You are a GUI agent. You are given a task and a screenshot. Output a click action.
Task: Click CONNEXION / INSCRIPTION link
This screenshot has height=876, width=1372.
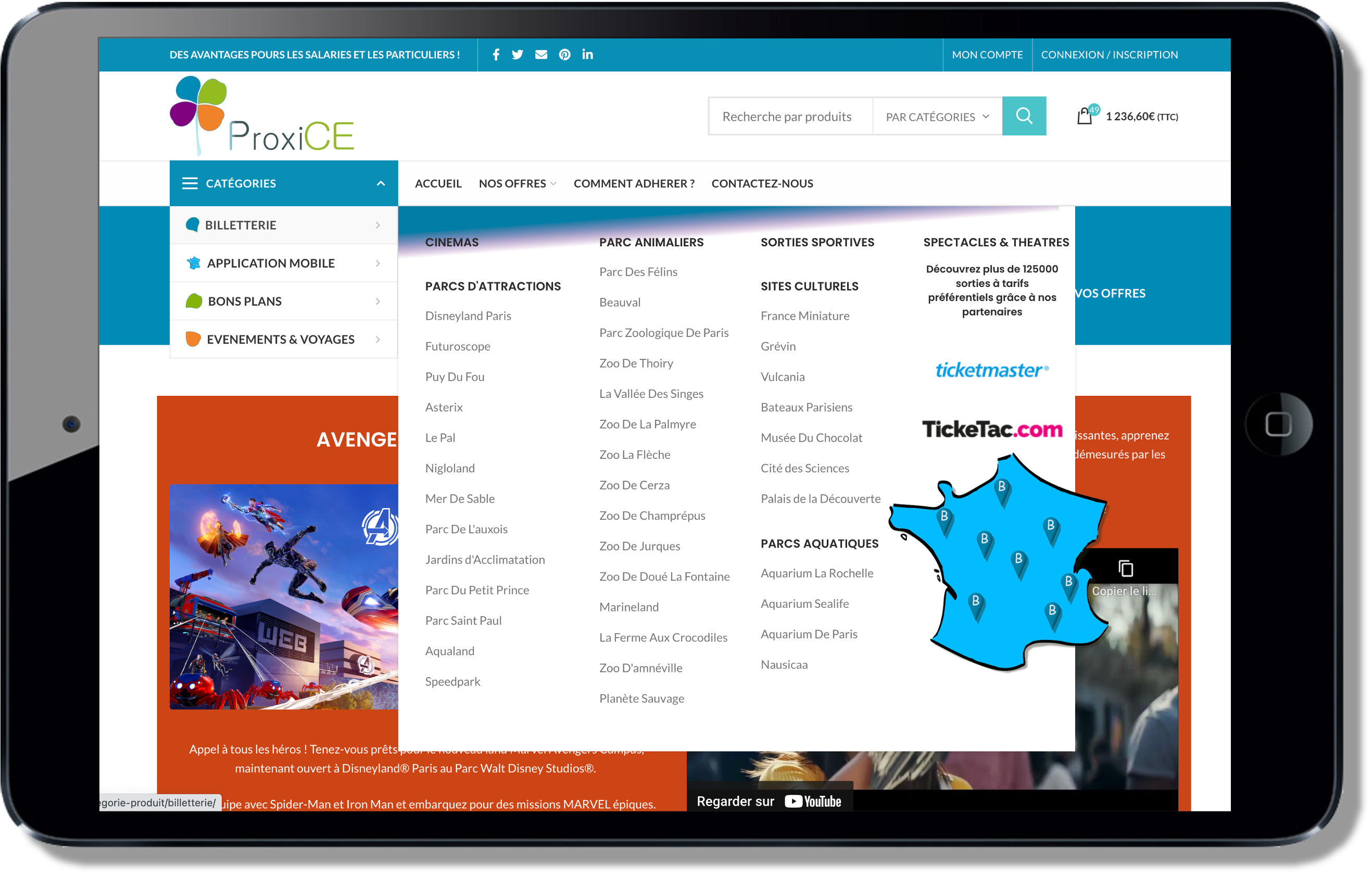pos(1109,55)
